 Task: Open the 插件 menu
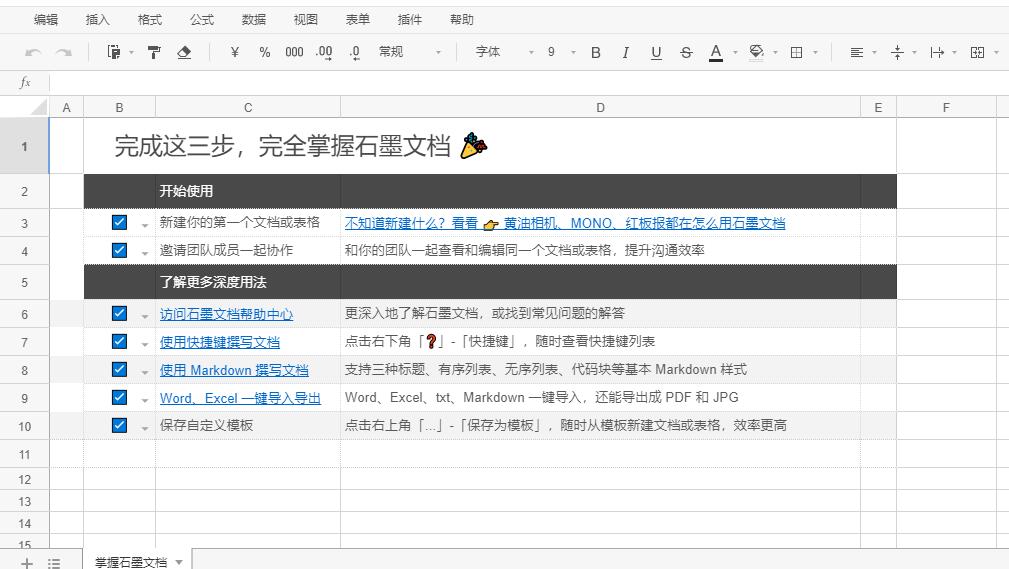pos(410,20)
